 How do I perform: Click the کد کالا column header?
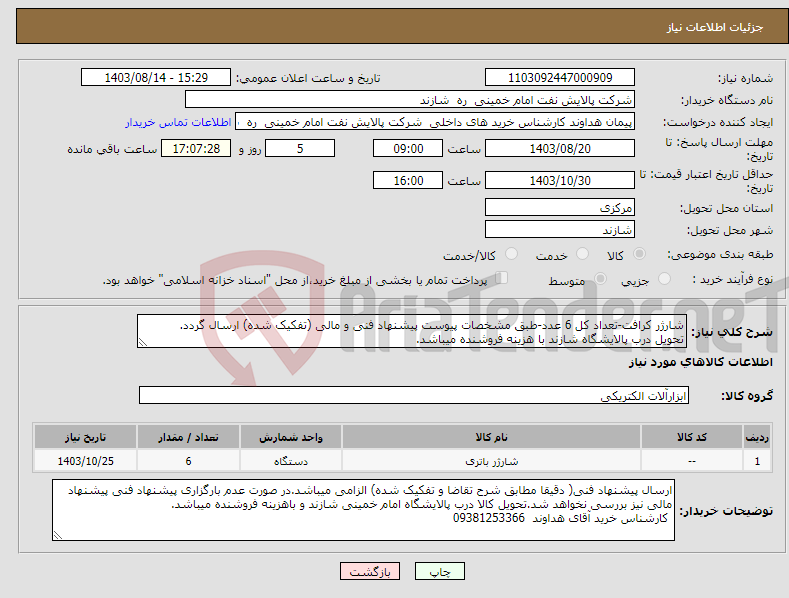[692, 437]
